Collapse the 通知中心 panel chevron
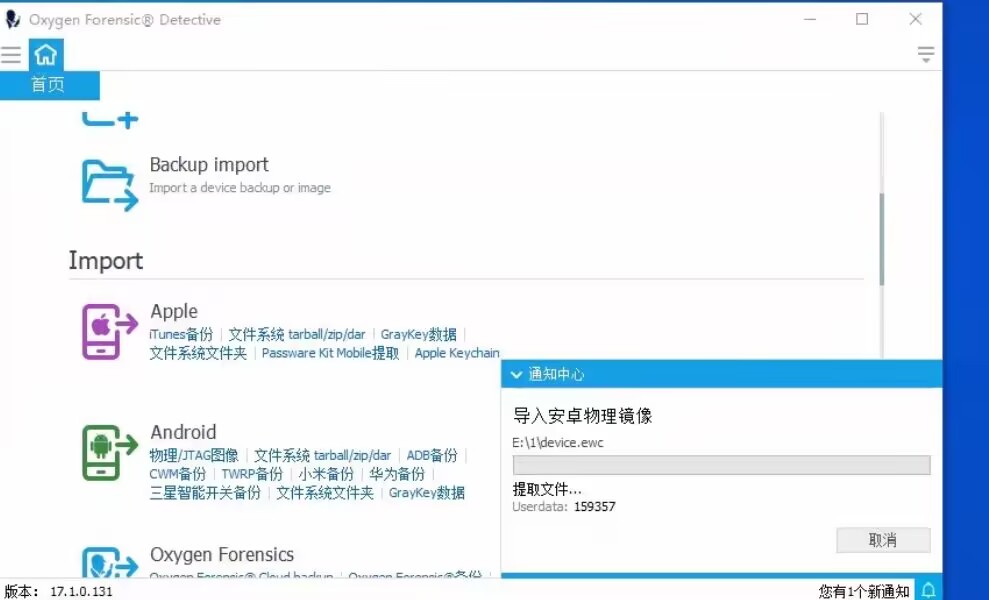 click(x=516, y=375)
